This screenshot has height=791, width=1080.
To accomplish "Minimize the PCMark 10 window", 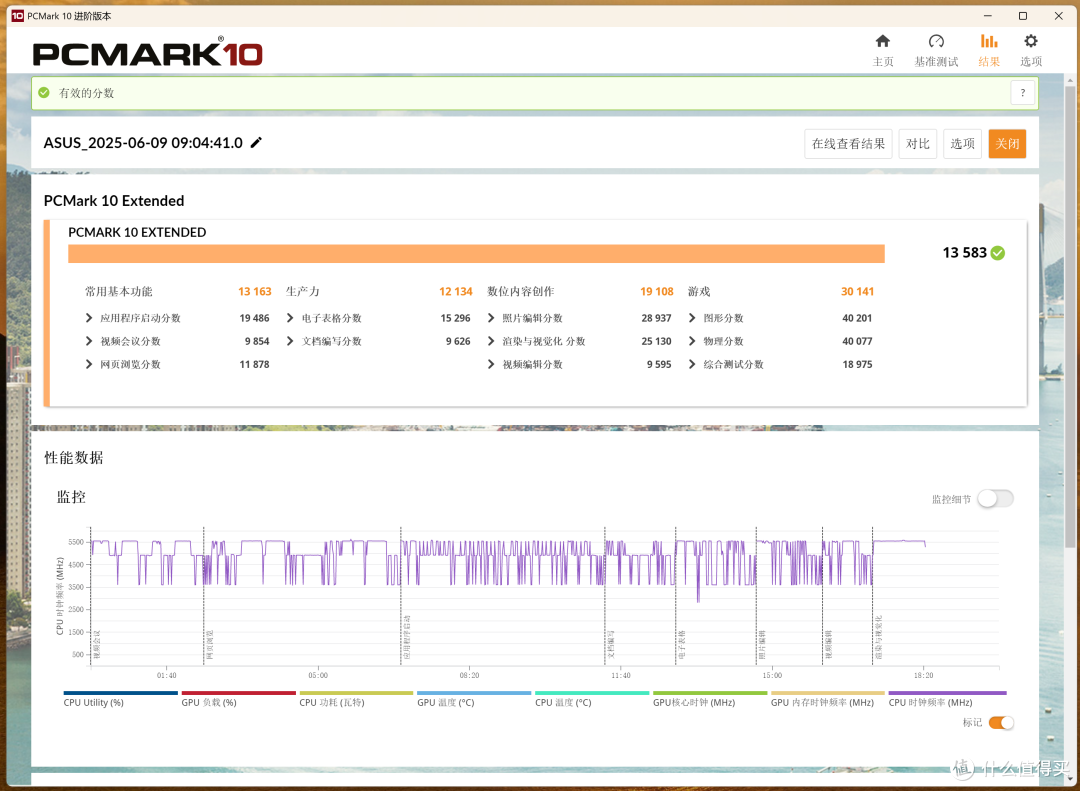I will [988, 16].
